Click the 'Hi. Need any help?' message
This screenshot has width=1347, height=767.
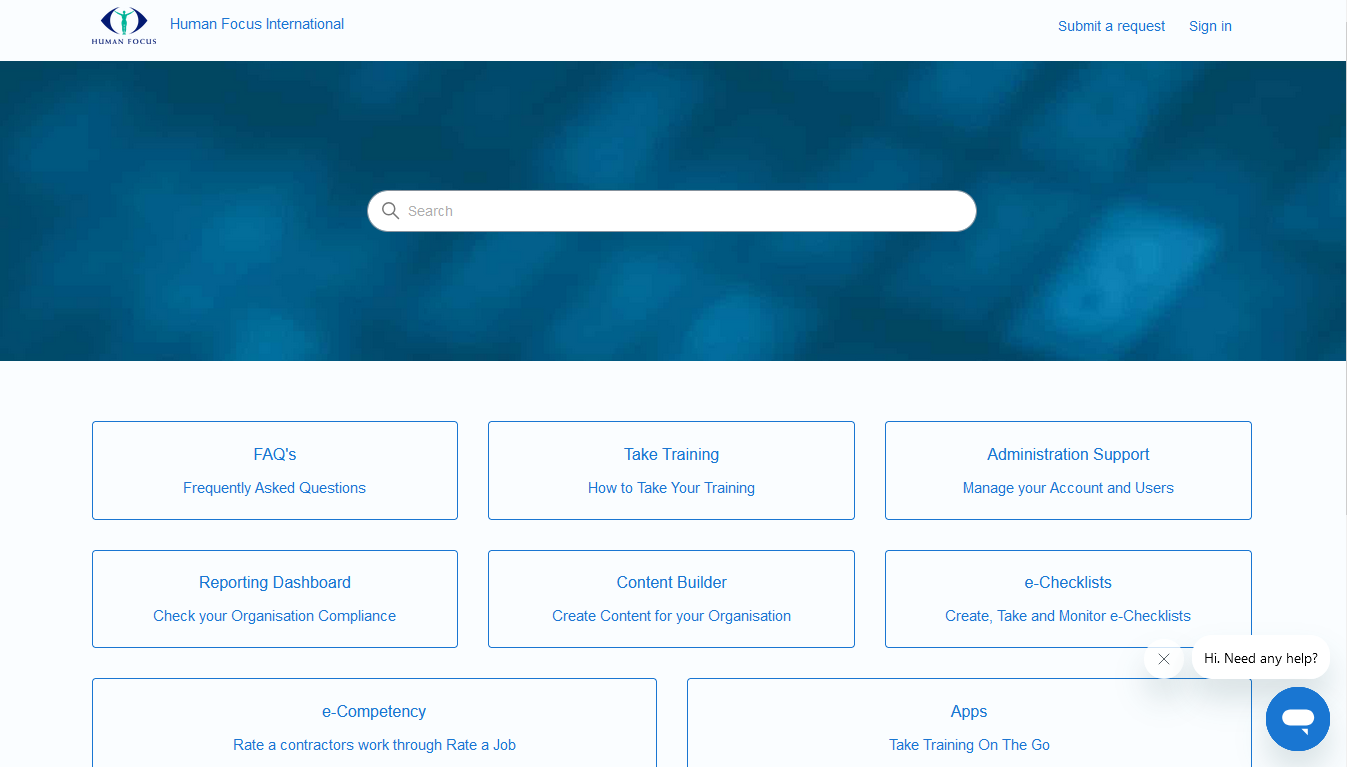(1260, 658)
